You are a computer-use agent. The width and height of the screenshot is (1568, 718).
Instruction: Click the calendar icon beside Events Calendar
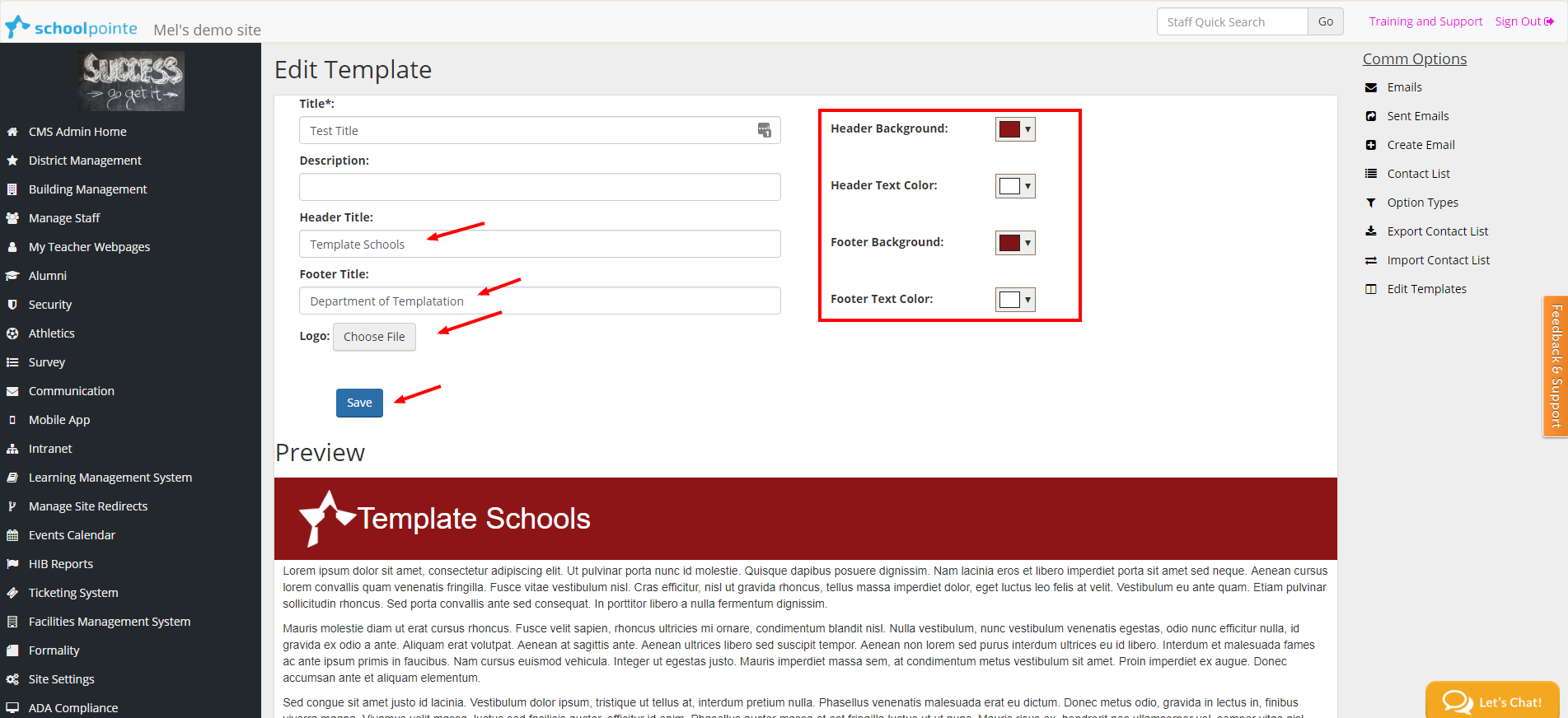click(x=12, y=535)
